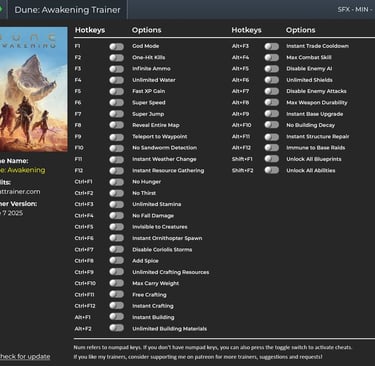Toggle God Mode switch
This screenshot has height=366, width=375.
point(116,46)
